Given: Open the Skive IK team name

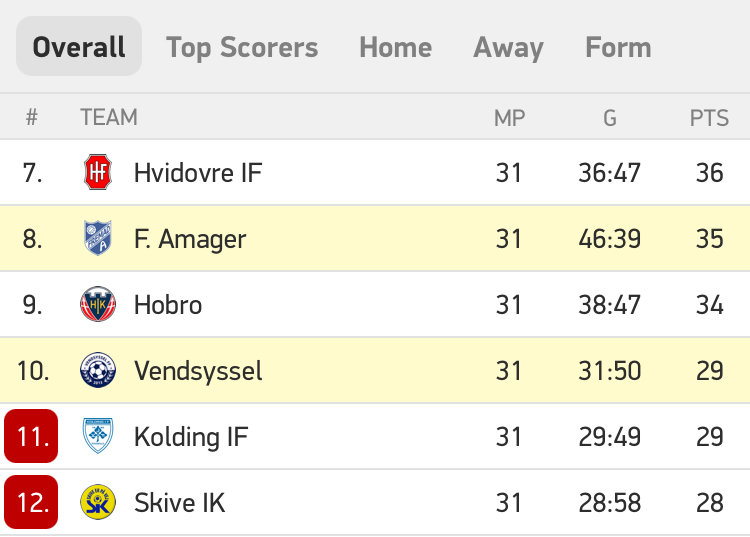Looking at the screenshot, I should pyautogui.click(x=180, y=502).
